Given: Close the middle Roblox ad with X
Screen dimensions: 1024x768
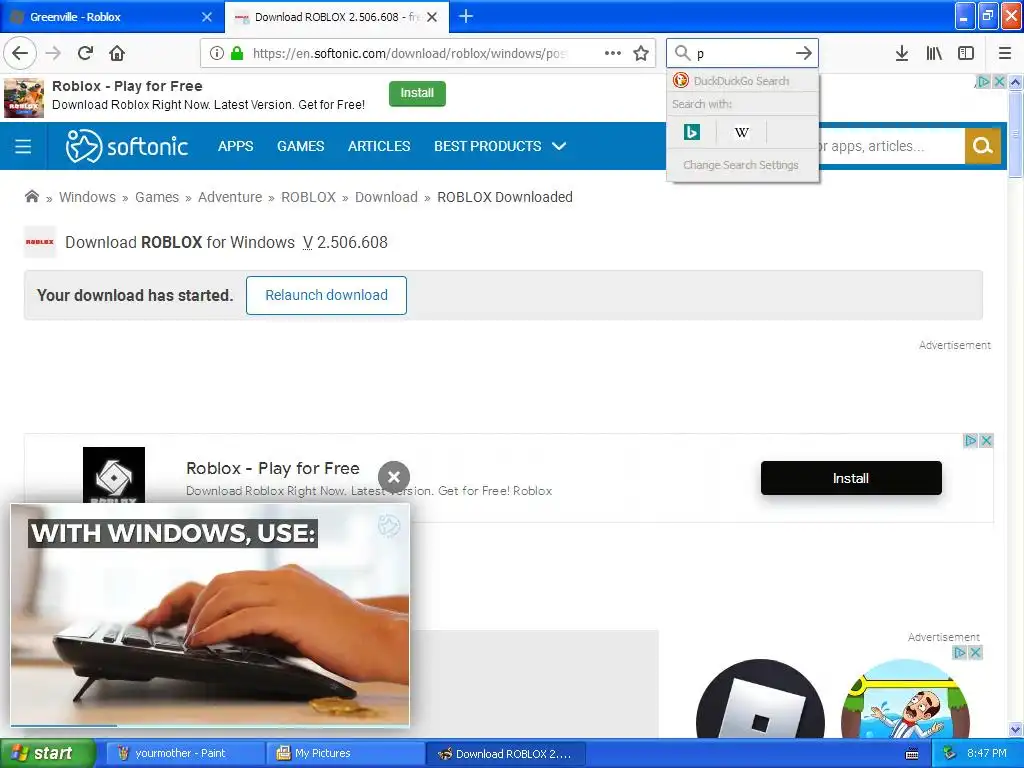Looking at the screenshot, I should 986,441.
